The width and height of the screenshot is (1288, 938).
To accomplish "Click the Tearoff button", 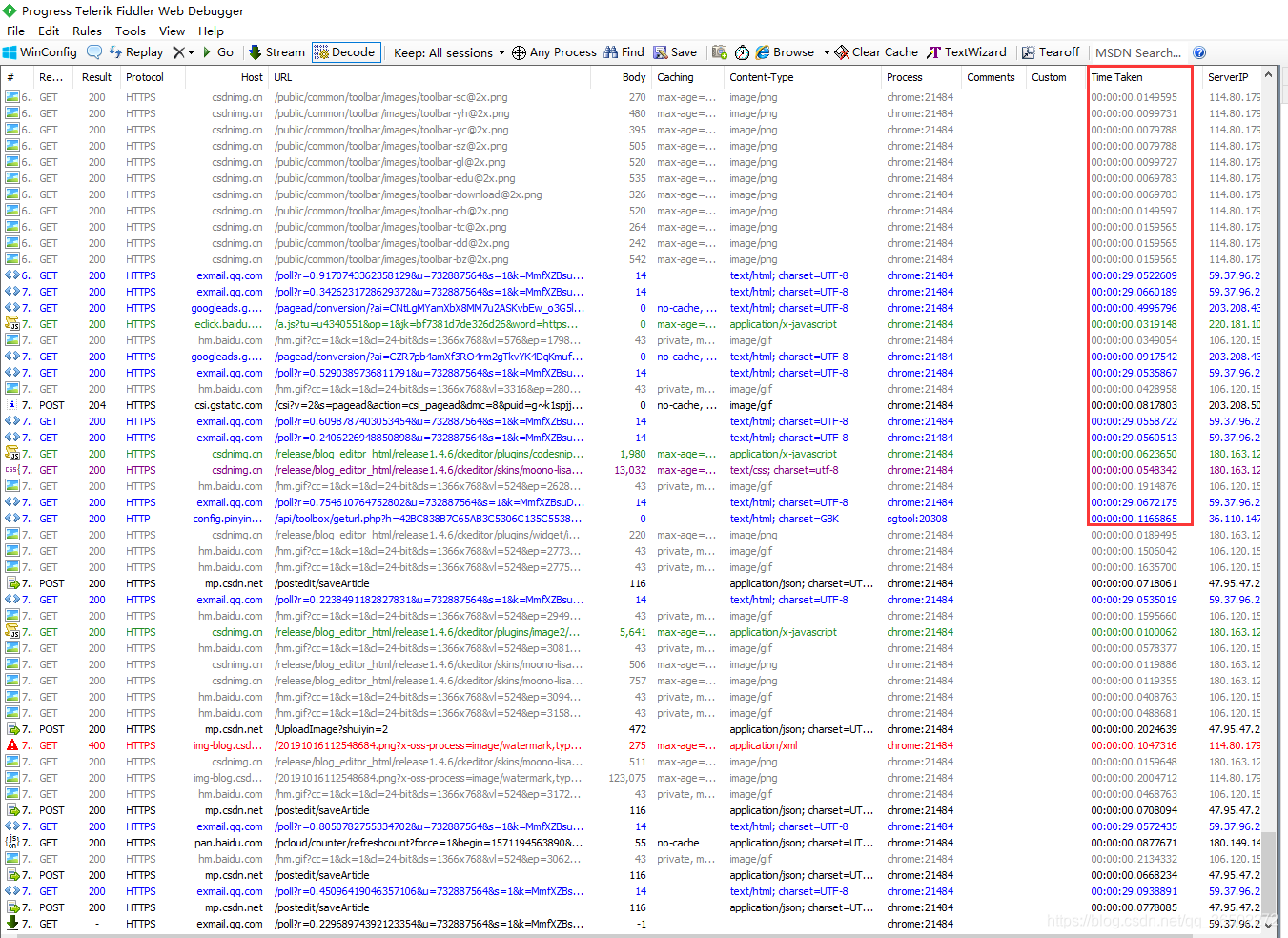I will click(1051, 52).
